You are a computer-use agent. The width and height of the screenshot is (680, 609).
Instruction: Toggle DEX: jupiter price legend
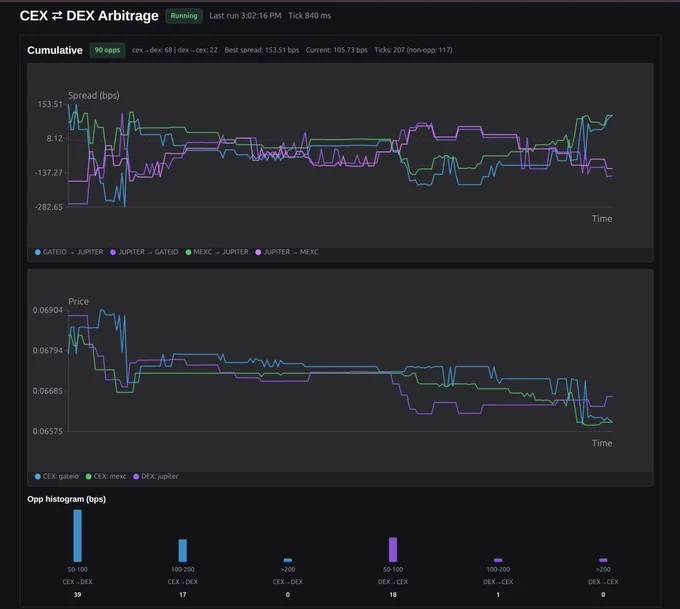point(156,476)
